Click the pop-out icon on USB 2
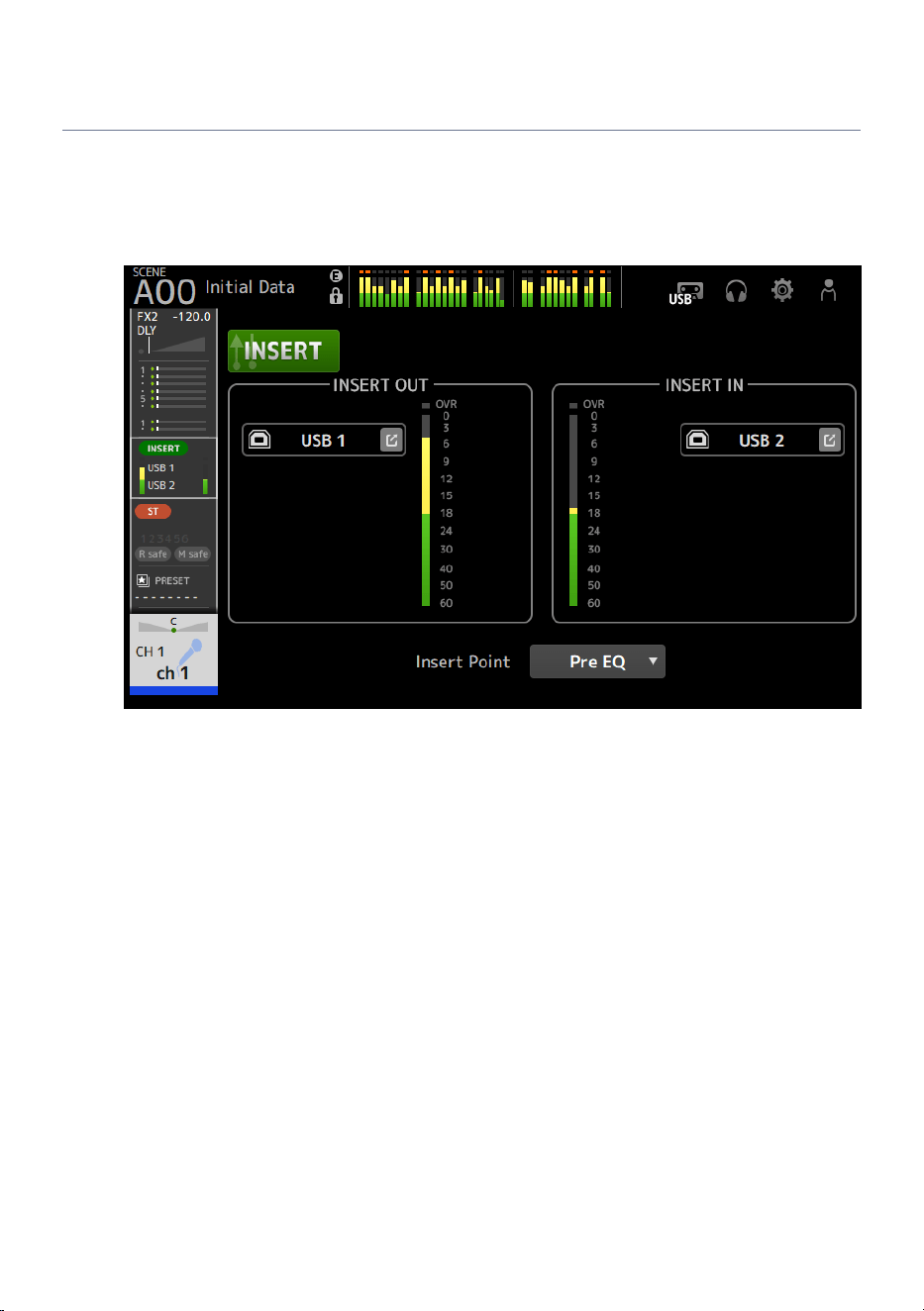Image resolution: width=924 pixels, height=1311 pixels. coord(830,441)
